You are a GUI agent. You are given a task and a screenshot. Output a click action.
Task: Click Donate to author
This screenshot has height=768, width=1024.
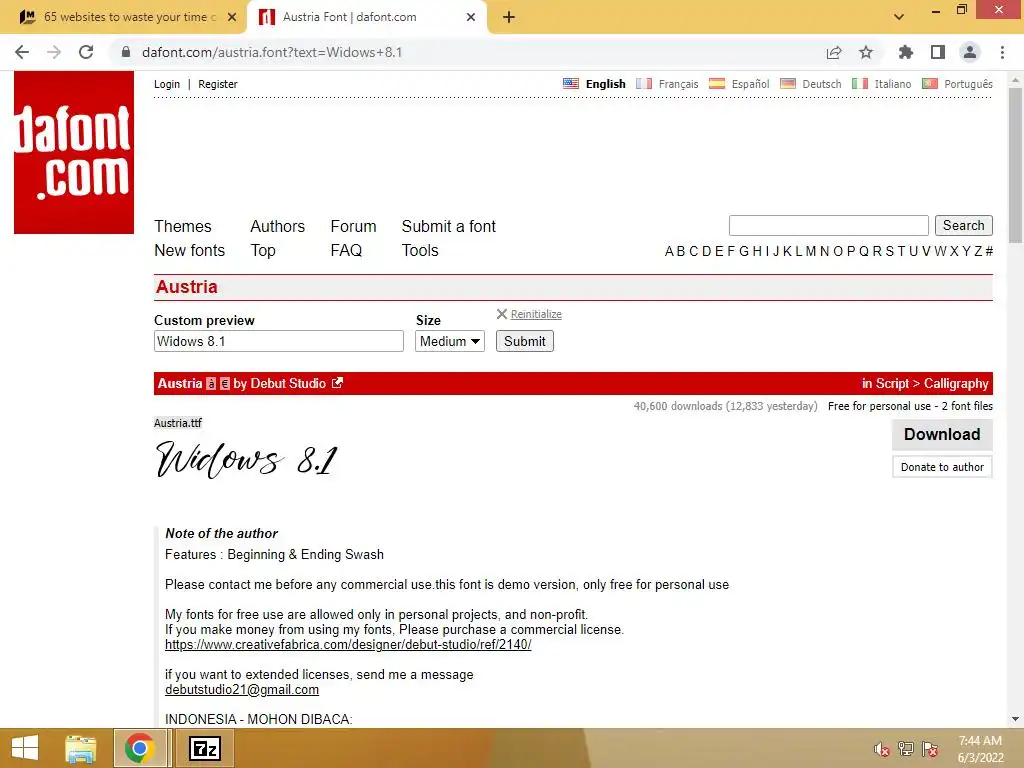(942, 467)
